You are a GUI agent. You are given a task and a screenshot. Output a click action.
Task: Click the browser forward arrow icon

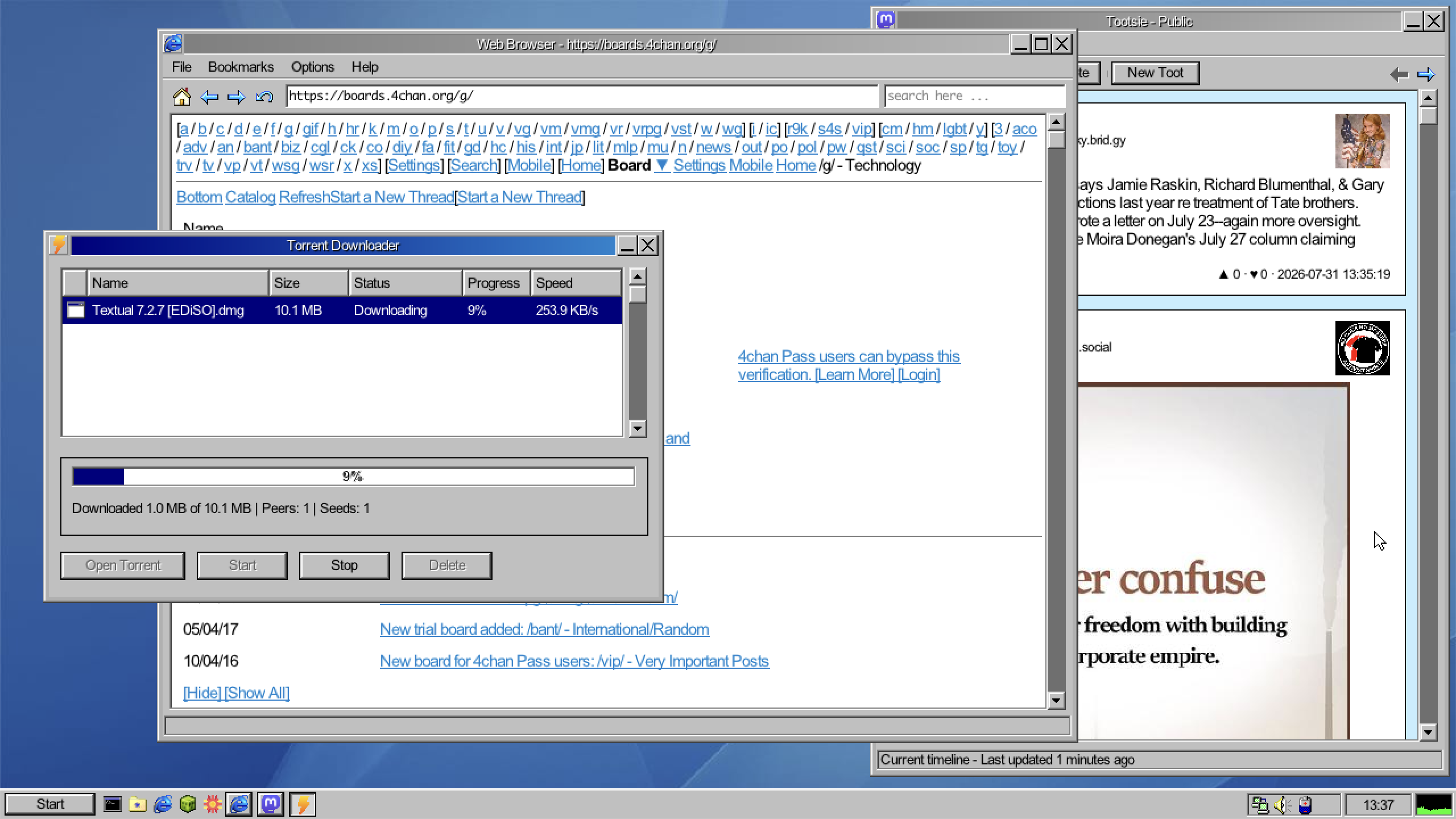[x=236, y=97]
